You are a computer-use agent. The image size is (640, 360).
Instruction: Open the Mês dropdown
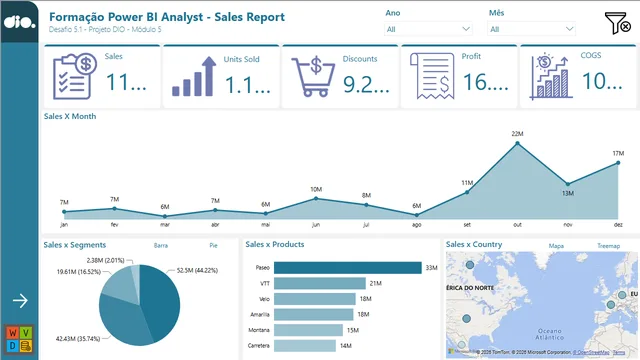(531, 29)
